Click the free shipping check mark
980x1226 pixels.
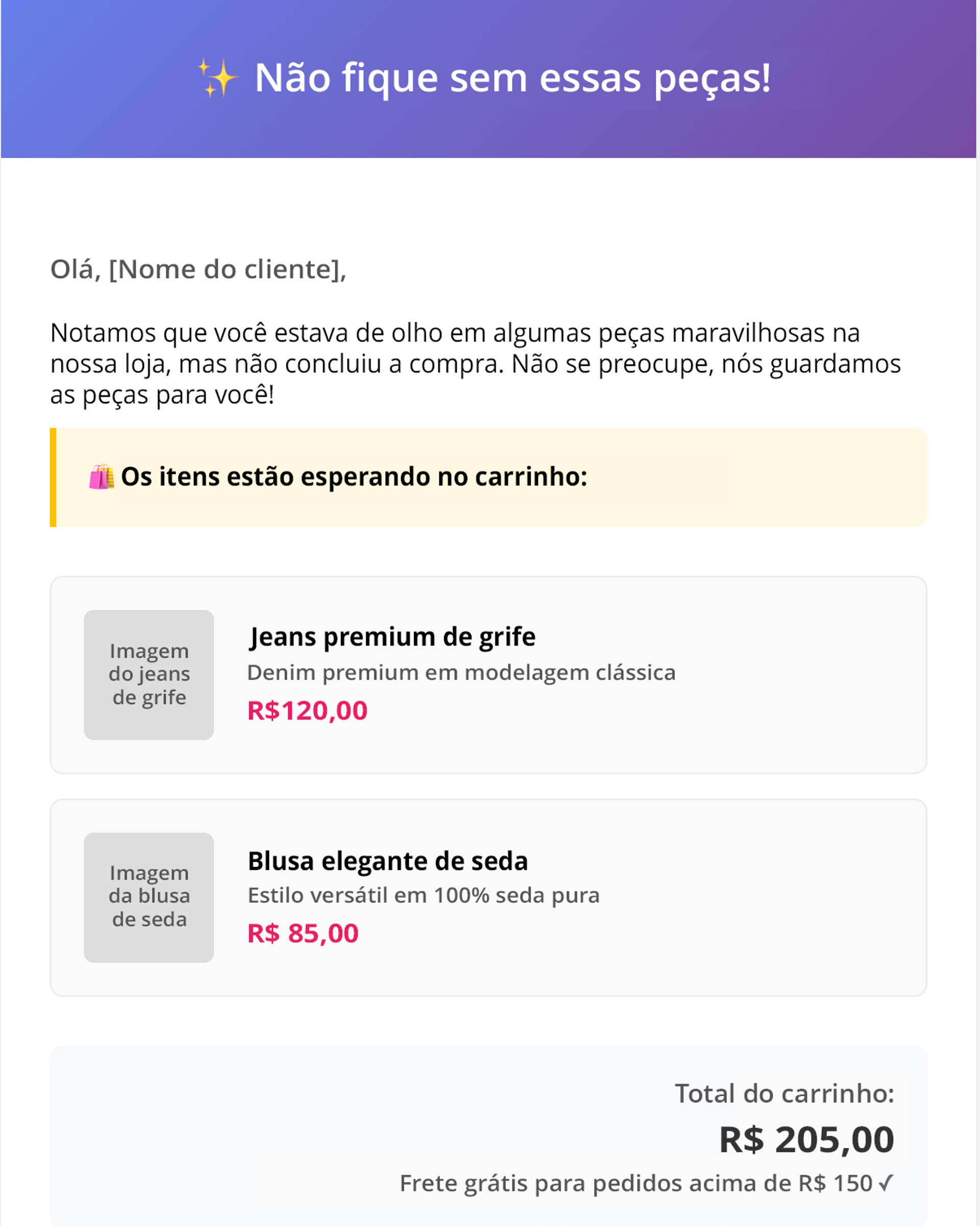coord(885,1183)
